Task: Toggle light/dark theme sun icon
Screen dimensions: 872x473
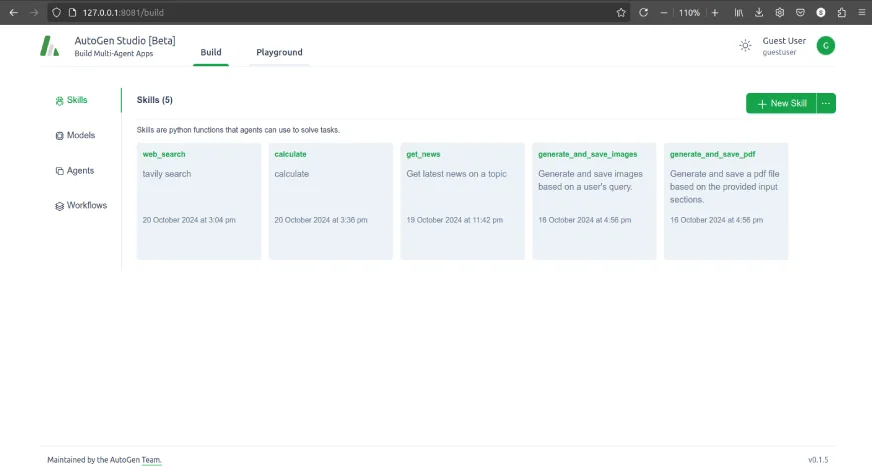Action: [x=745, y=46]
